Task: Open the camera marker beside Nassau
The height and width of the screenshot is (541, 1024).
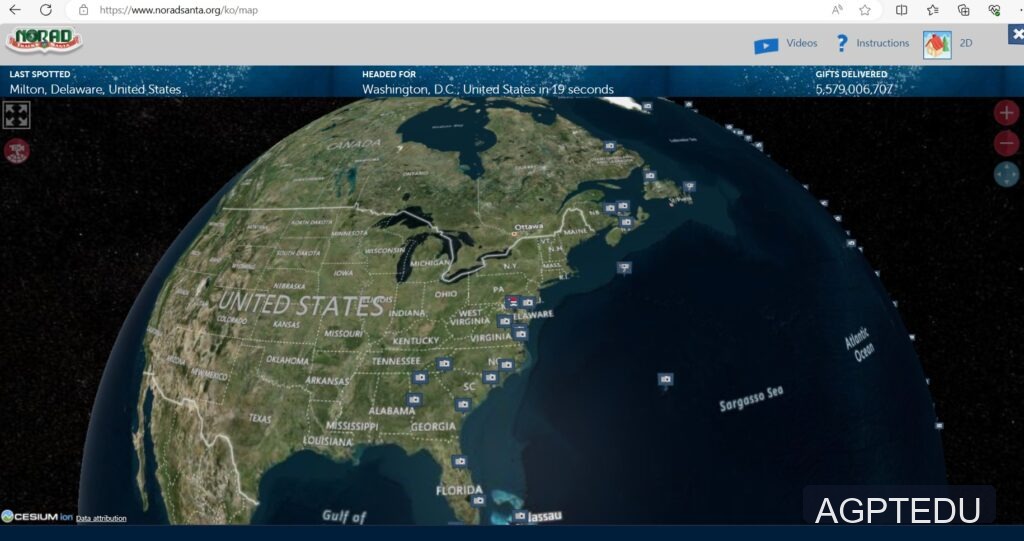Action: point(520,516)
